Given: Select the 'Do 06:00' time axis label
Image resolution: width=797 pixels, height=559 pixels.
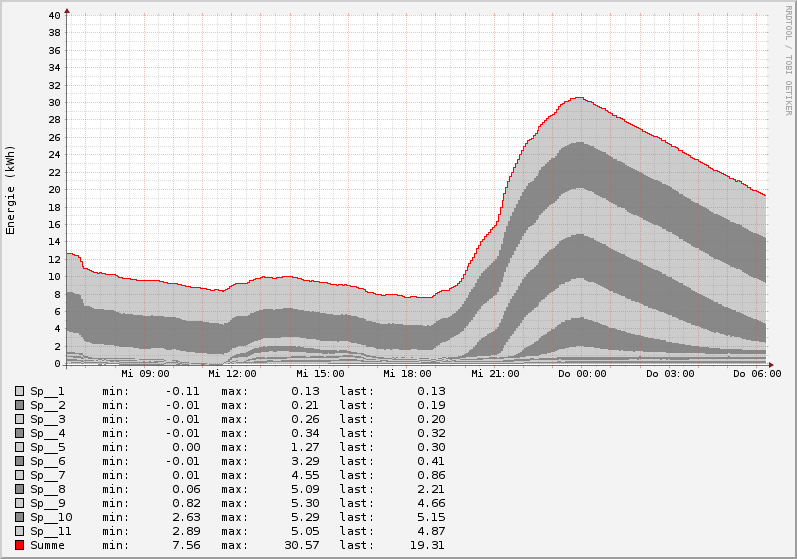Looking at the screenshot, I should (757, 374).
